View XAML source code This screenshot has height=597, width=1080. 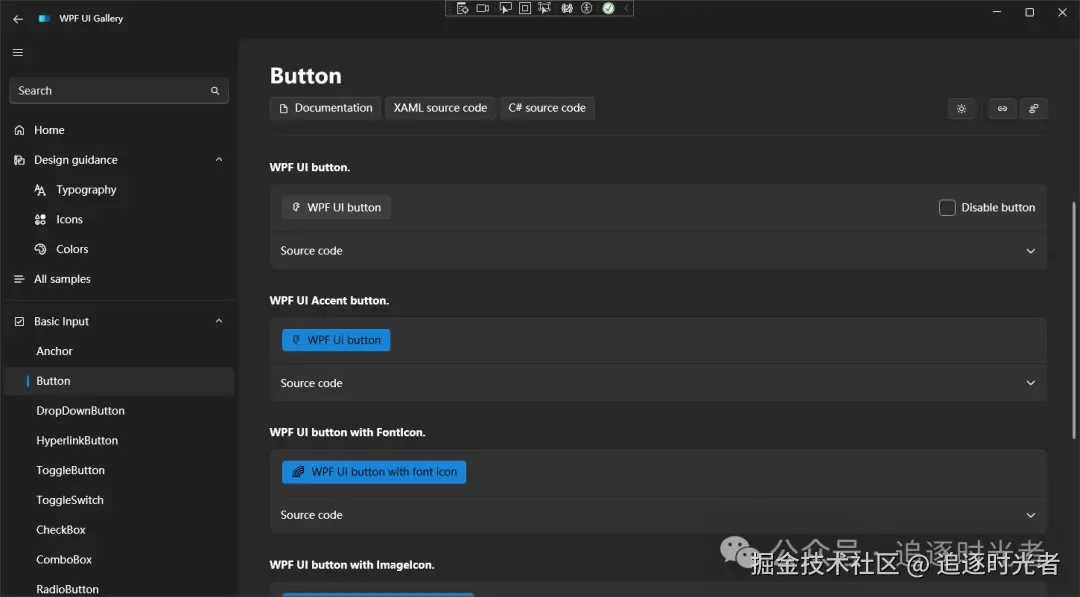[440, 108]
